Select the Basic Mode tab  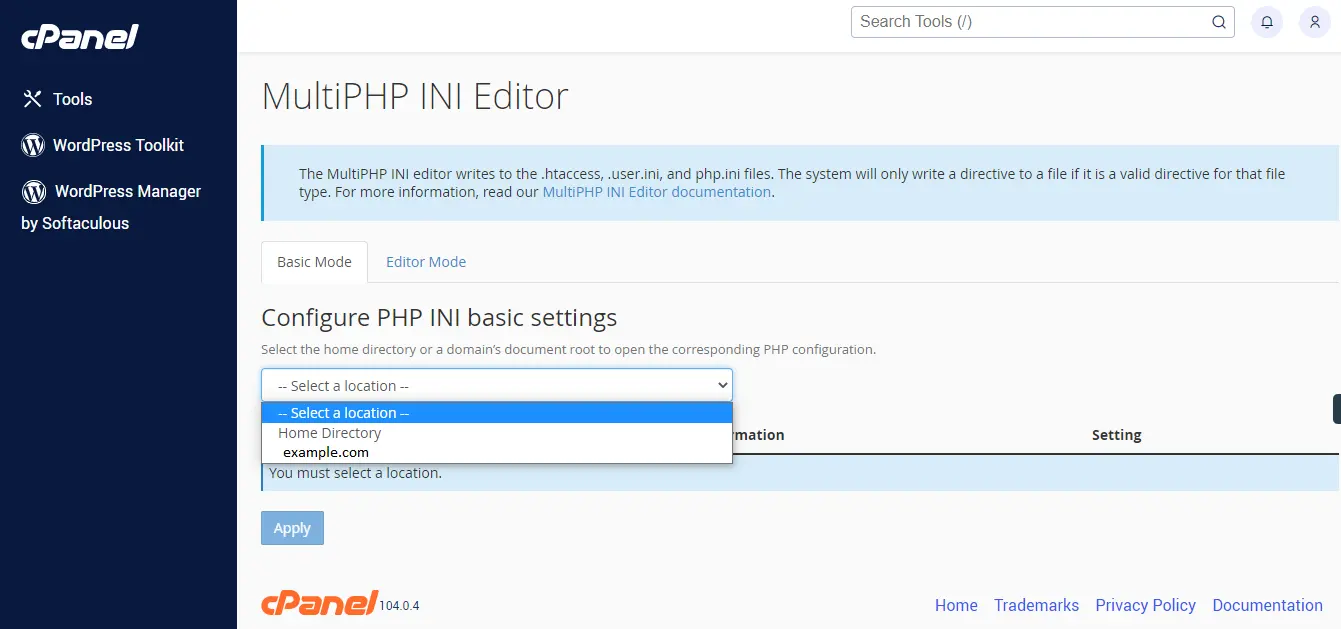[314, 262]
